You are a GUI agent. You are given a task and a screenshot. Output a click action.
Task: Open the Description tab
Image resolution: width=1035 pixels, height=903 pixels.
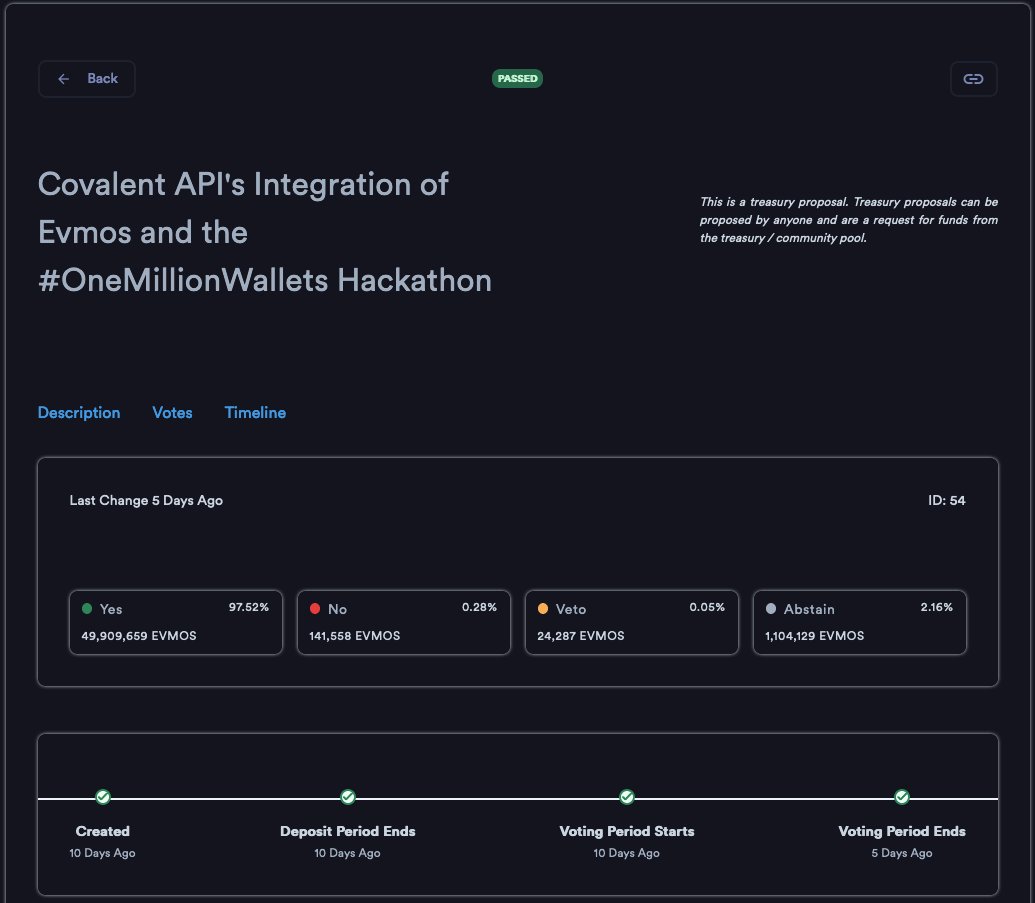79,413
